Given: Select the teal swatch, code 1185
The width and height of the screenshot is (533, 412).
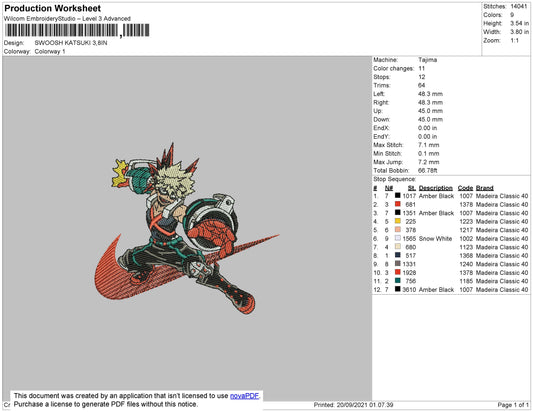Looking at the screenshot, I should 397,281.
